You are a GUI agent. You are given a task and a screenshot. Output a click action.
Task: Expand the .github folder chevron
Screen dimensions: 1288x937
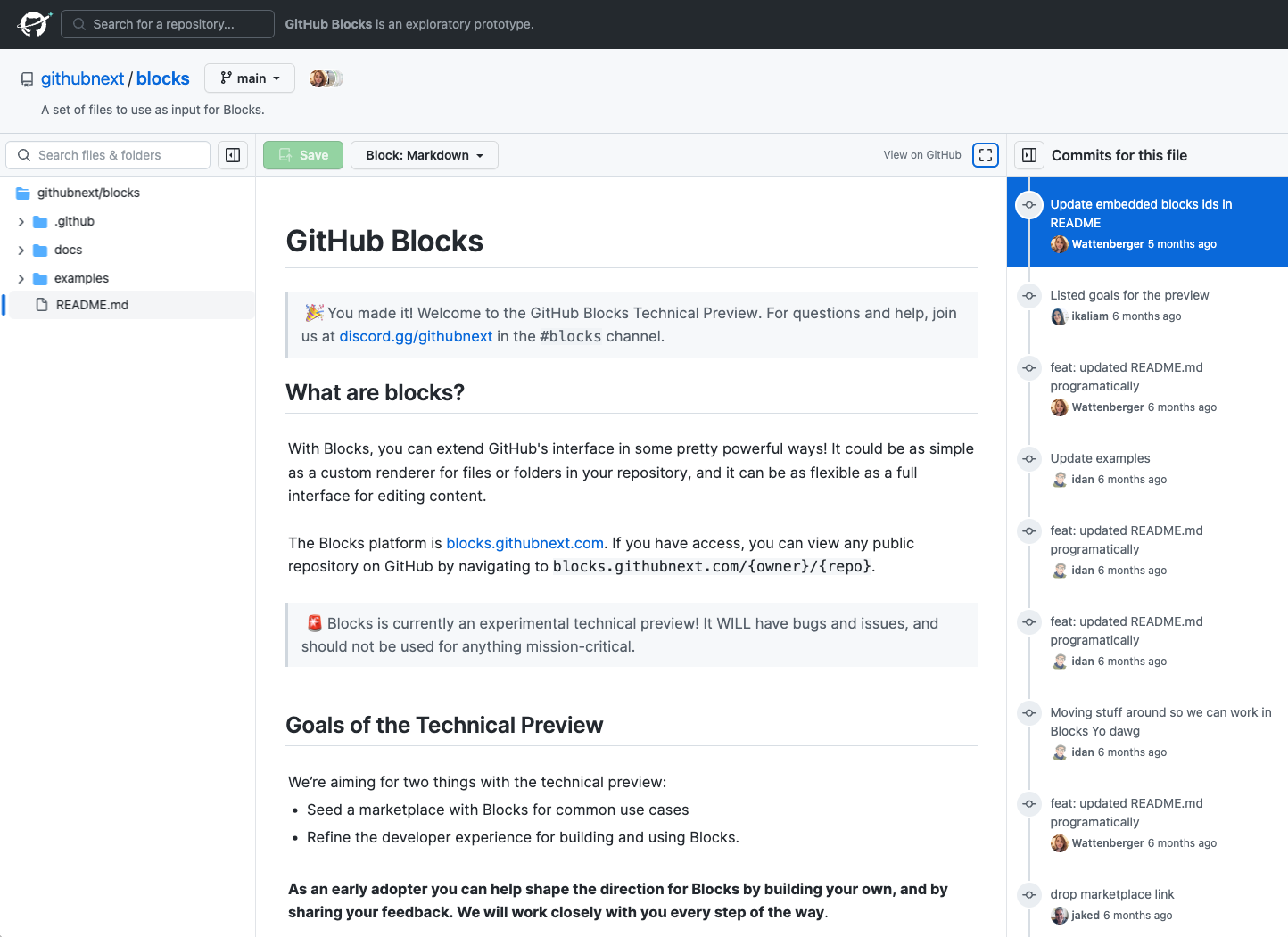tap(21, 222)
